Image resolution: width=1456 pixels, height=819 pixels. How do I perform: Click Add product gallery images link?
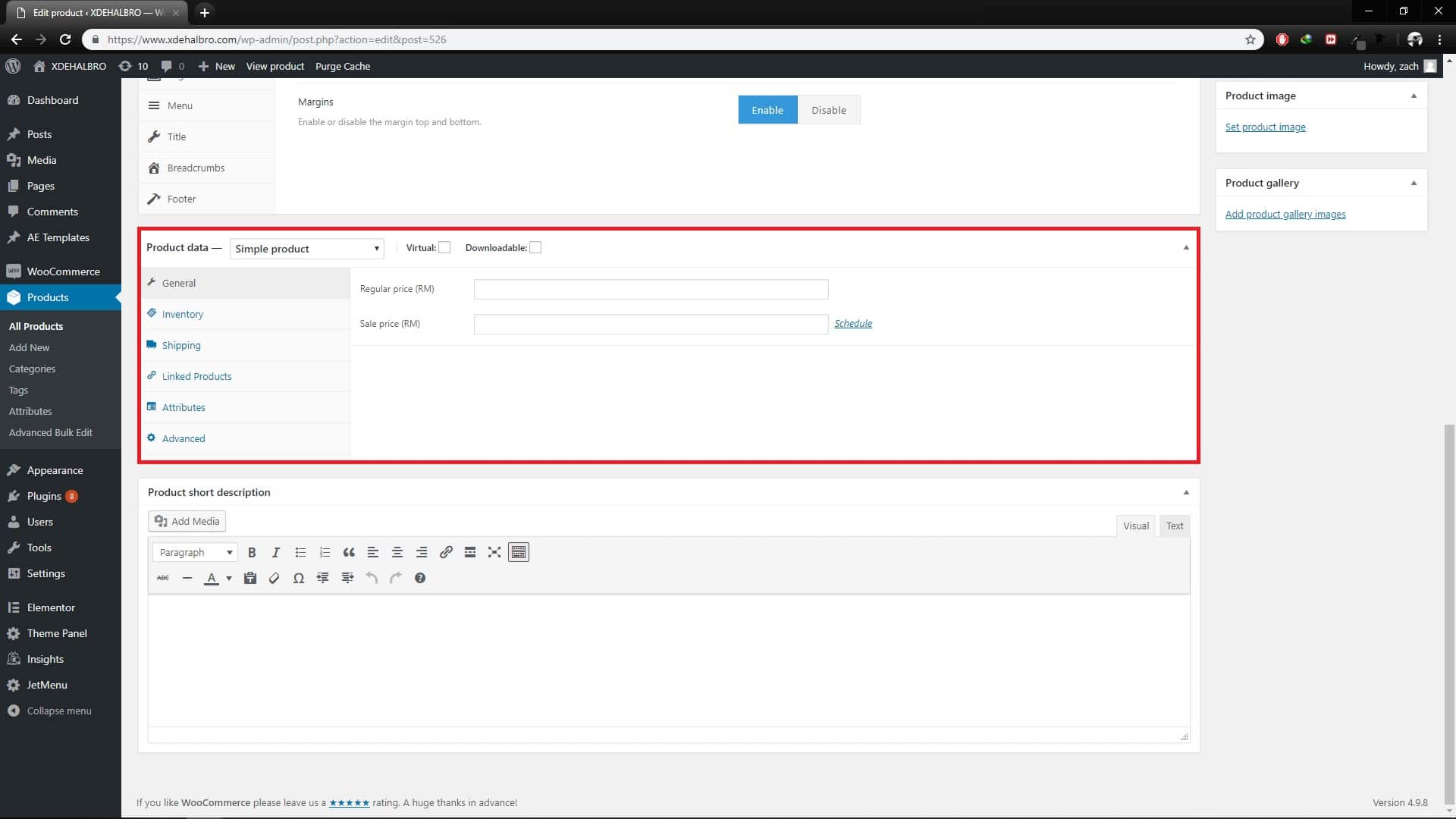point(1285,214)
